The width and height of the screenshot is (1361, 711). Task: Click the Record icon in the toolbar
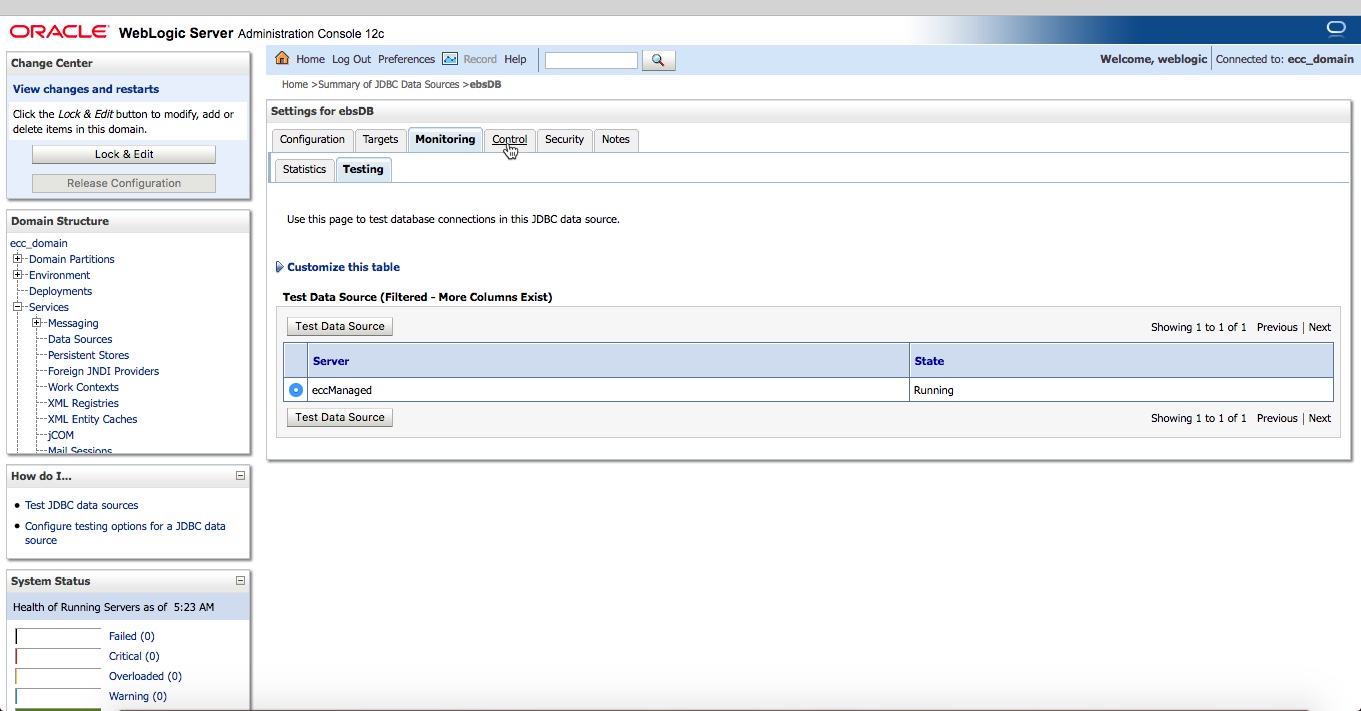coord(450,59)
